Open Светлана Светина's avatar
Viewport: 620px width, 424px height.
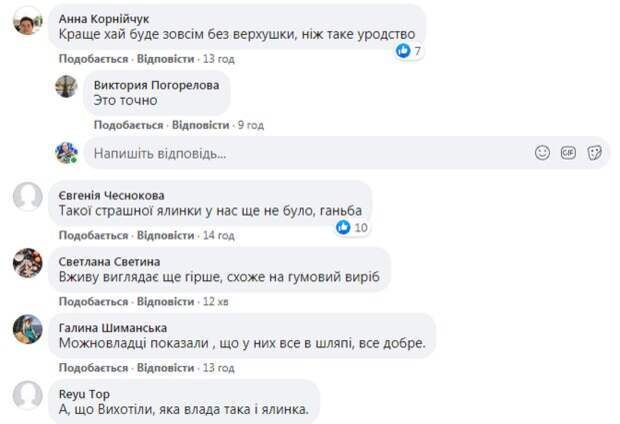(x=28, y=263)
